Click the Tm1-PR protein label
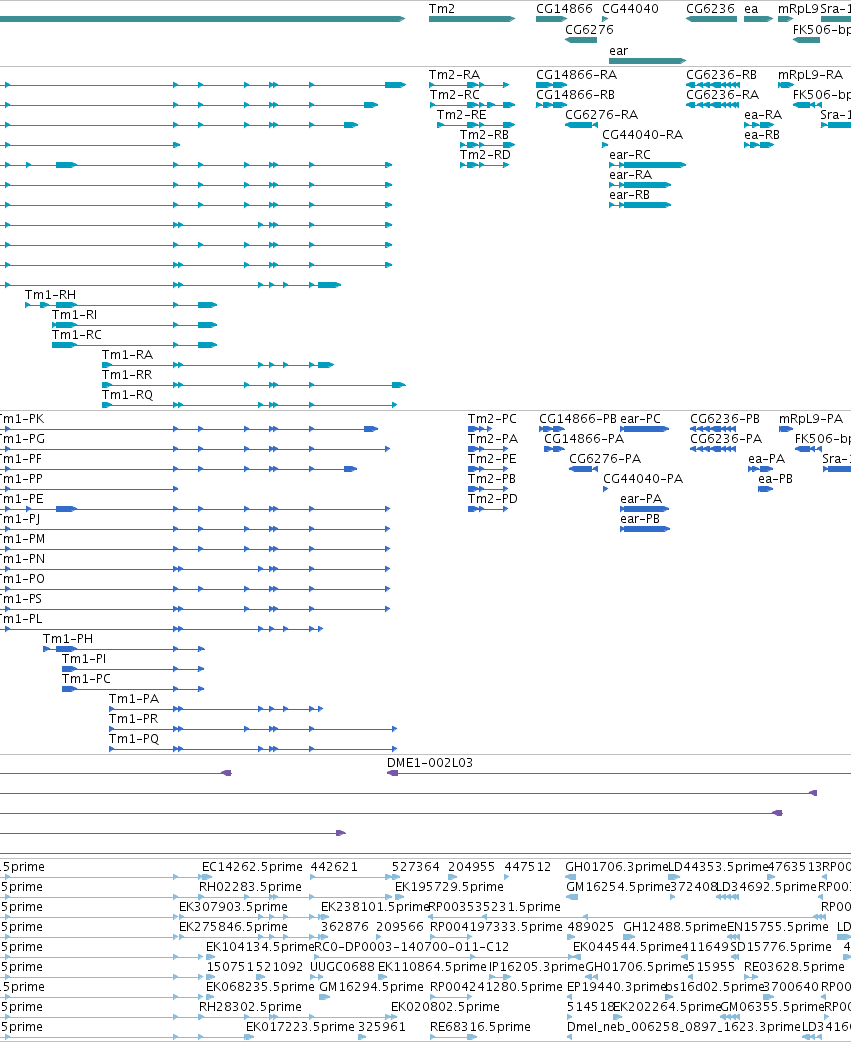The height and width of the screenshot is (1042, 851). pos(134,718)
